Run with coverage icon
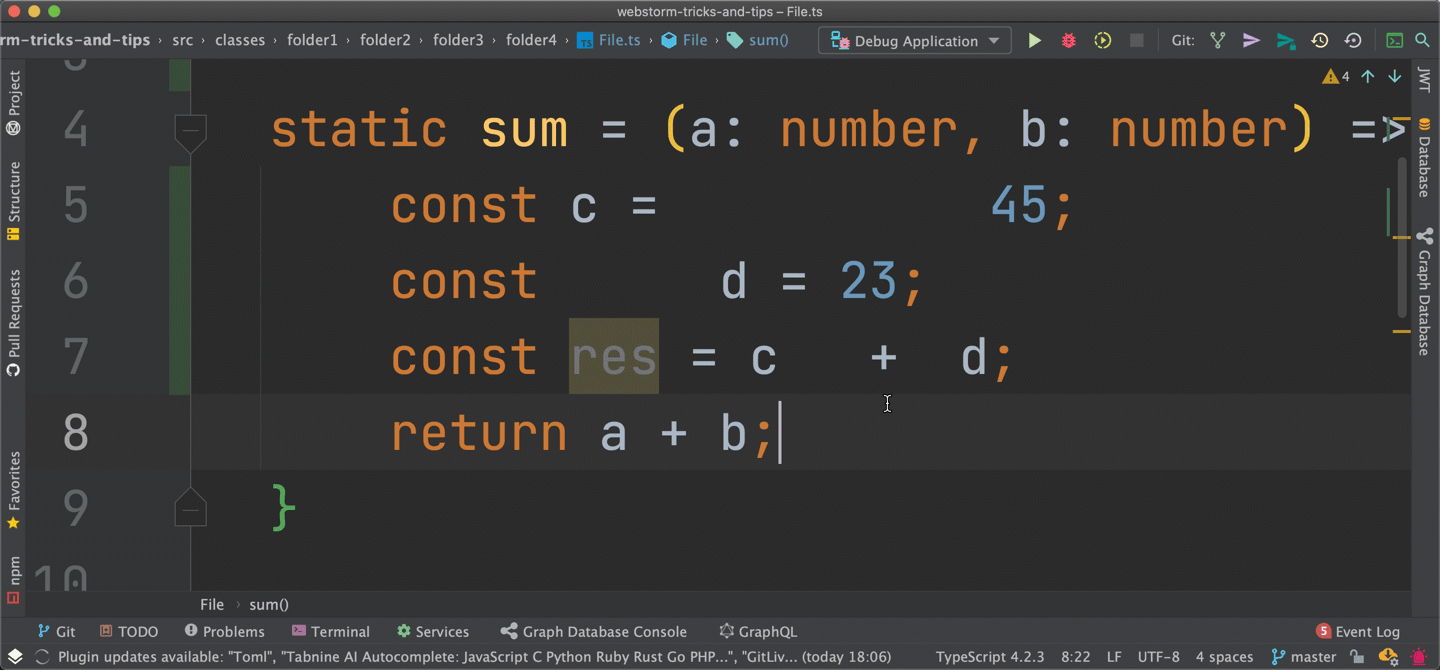1440x670 pixels. [1103, 41]
